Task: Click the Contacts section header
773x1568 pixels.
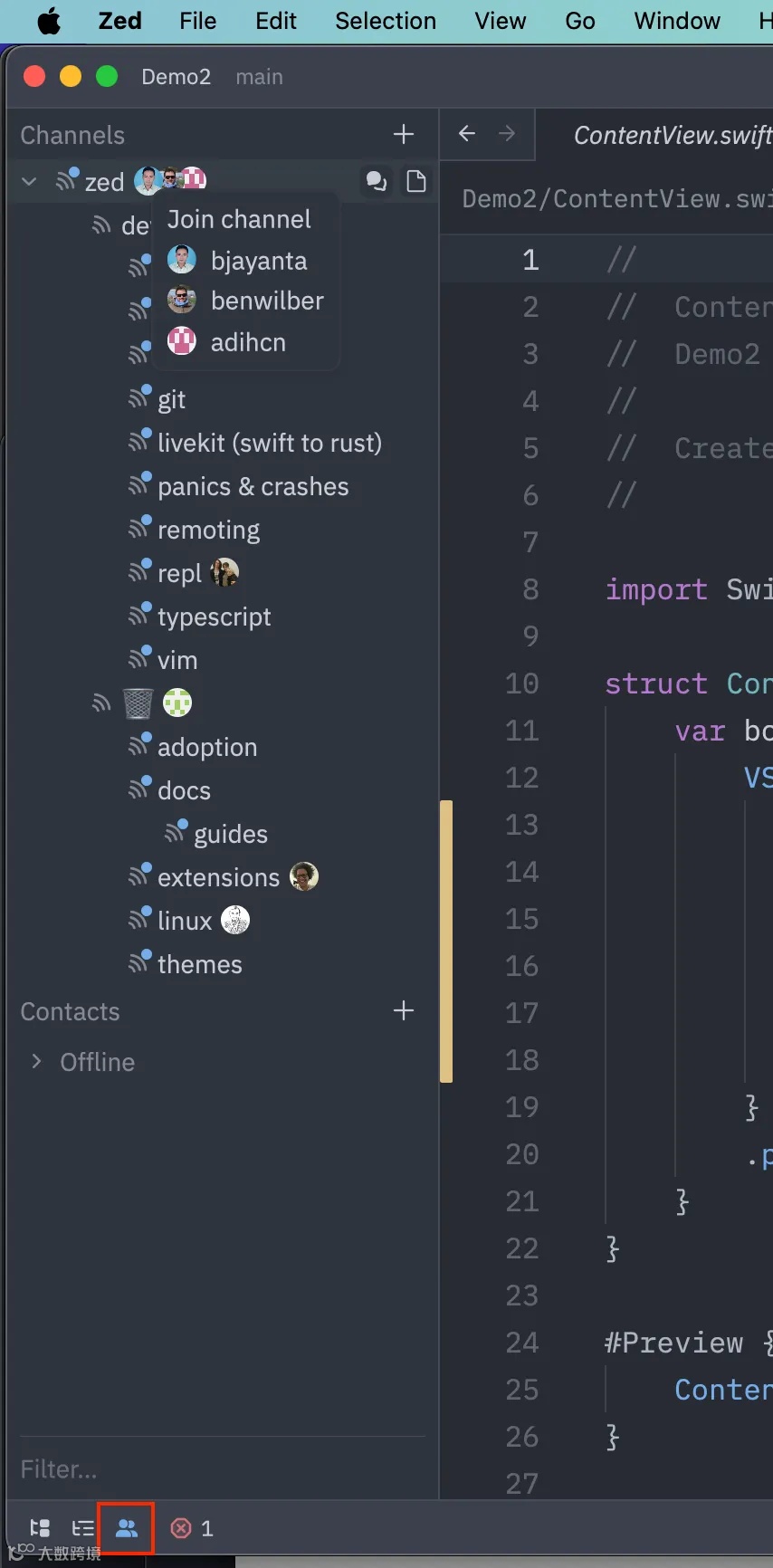Action: click(x=70, y=1011)
